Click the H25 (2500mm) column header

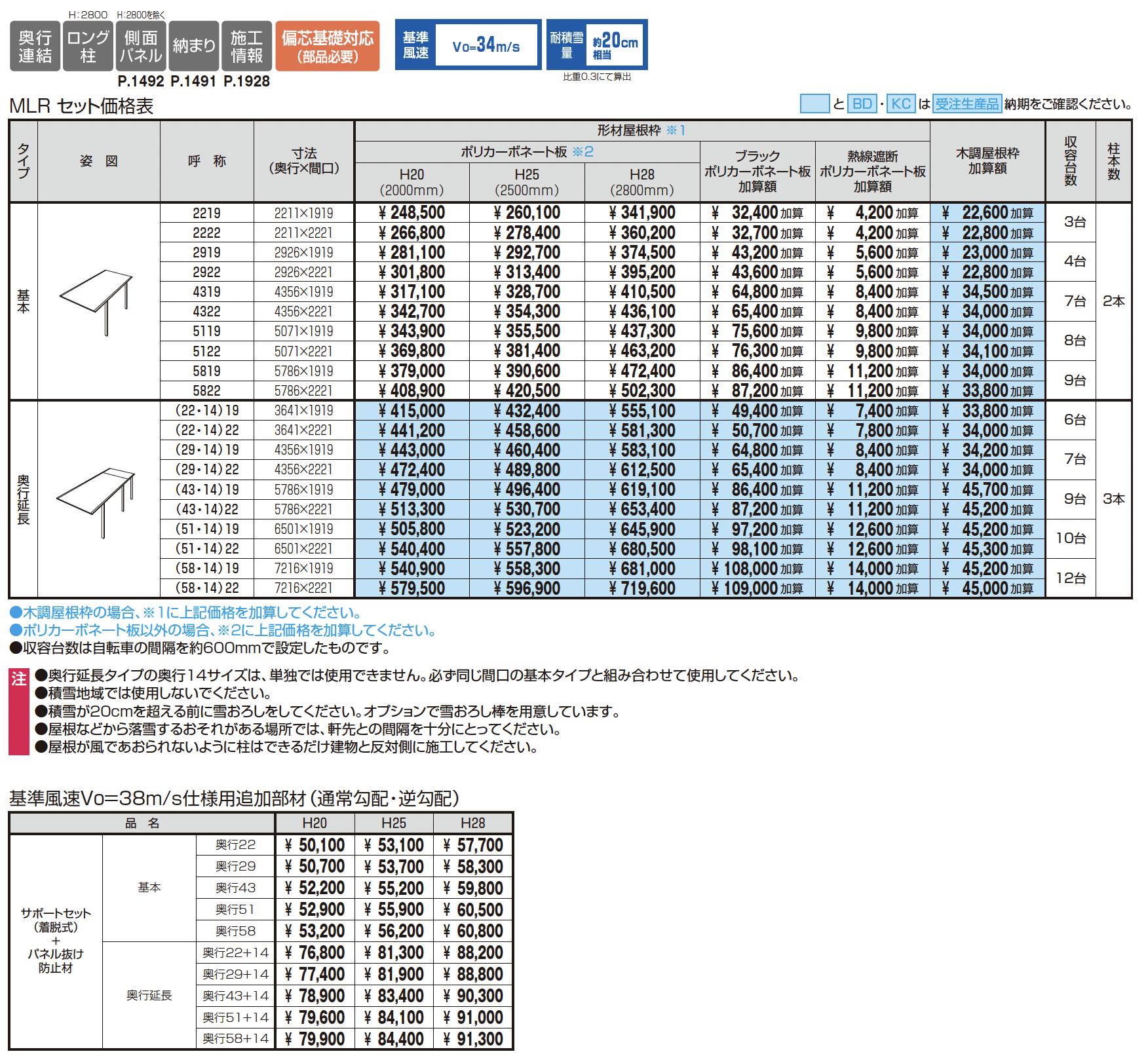pyautogui.click(x=527, y=182)
